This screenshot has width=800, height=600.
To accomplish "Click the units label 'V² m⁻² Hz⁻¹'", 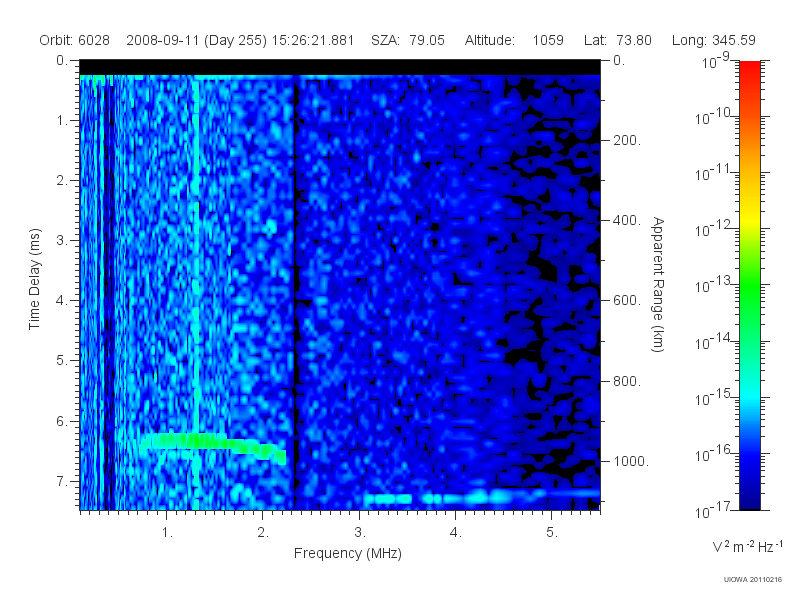I will pos(747,546).
